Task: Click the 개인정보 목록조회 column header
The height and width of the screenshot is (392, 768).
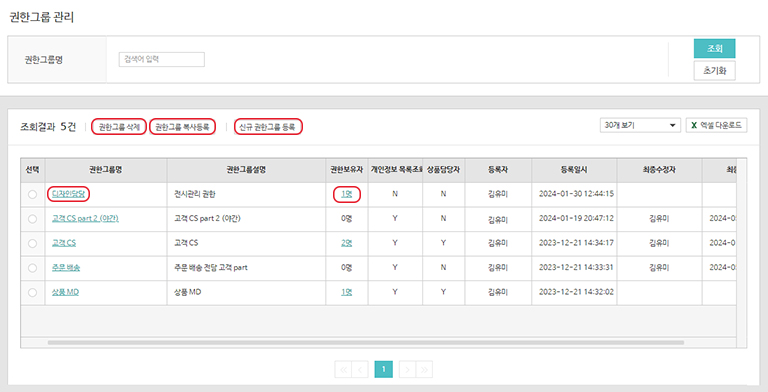Action: pyautogui.click(x=396, y=170)
